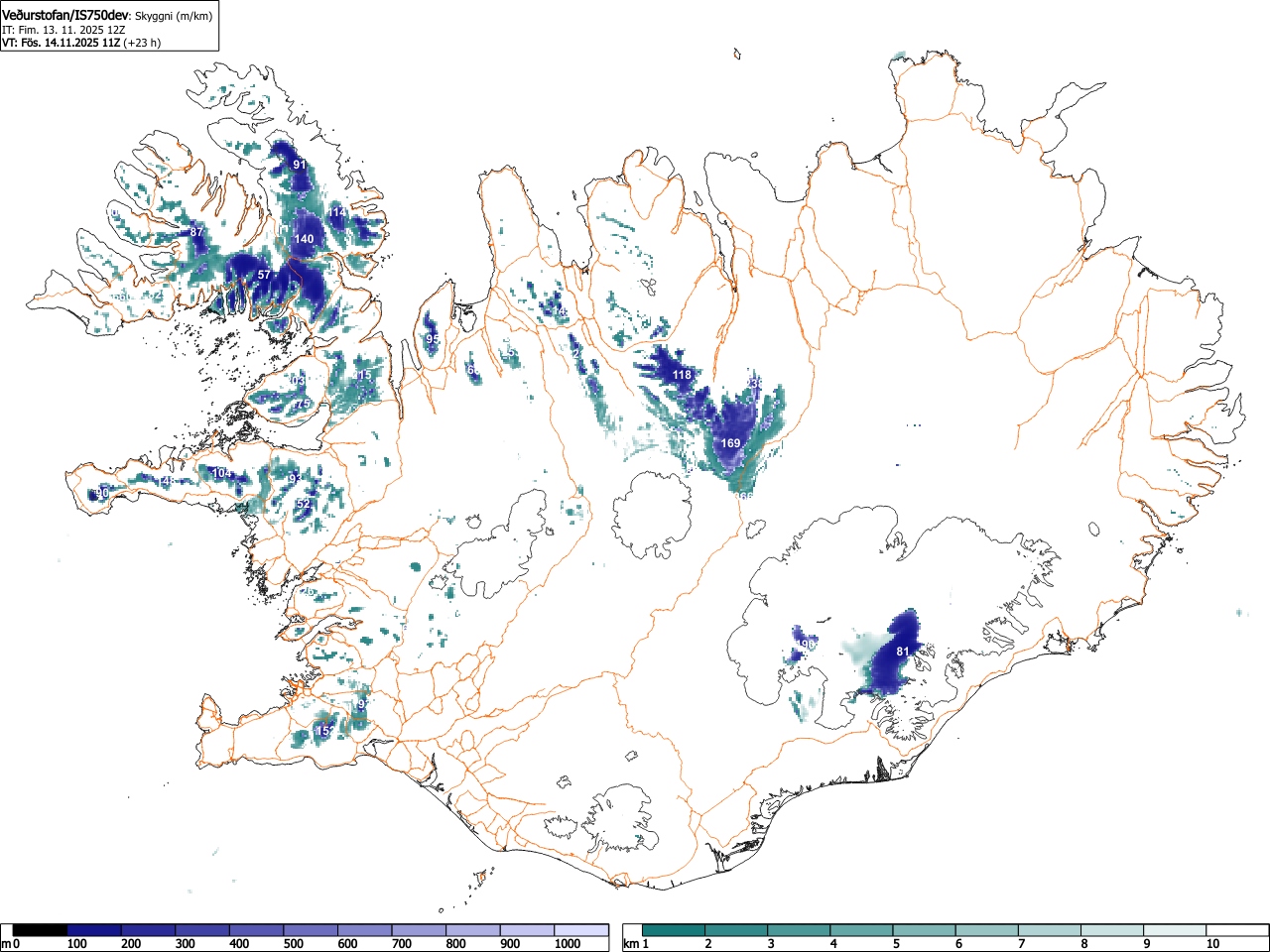Select the 'IT: Fim. 13. 11. 2025 12Z' line
Screen dimensions: 1270x952
63,30
